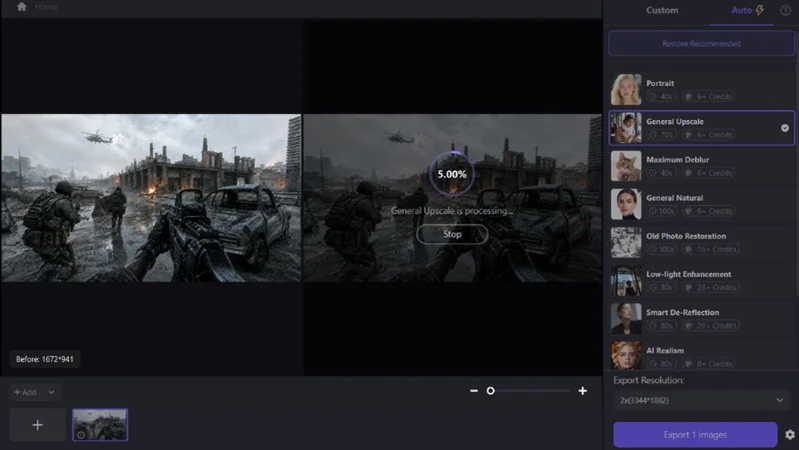
Task: Open Export Resolution 2x dropdown
Action: 701,401
